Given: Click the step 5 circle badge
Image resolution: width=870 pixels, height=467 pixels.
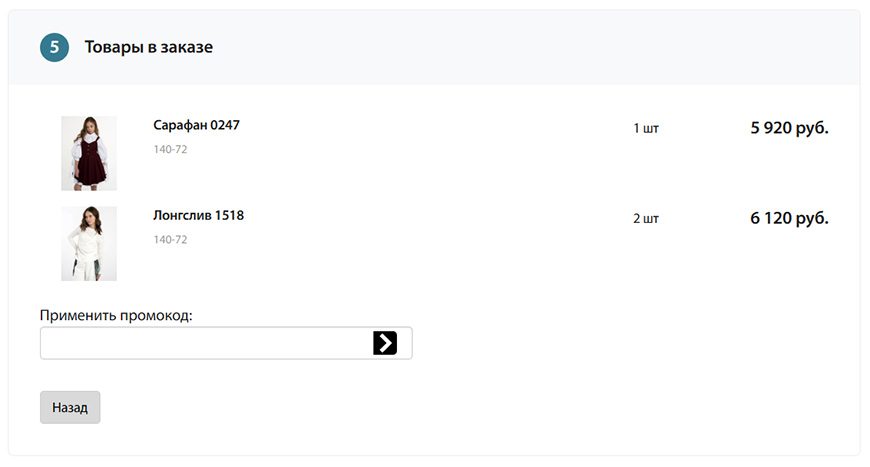Looking at the screenshot, I should (54, 47).
